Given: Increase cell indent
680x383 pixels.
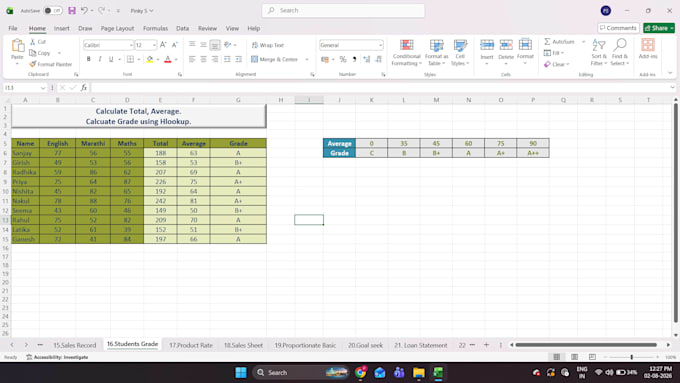Looking at the screenshot, I should pos(239,59).
